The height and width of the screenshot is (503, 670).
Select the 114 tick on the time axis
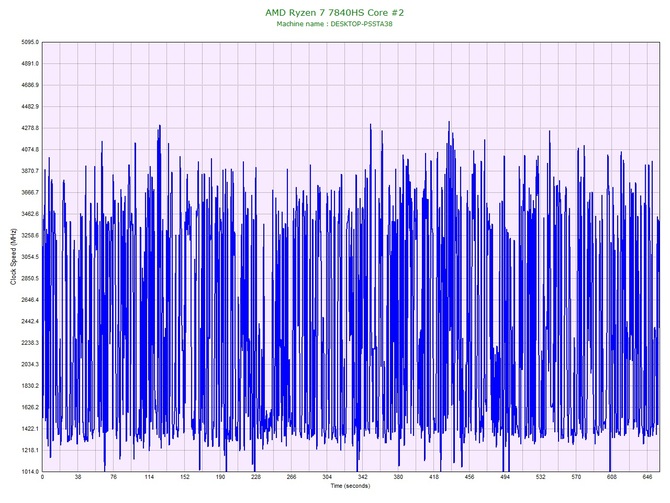(149, 477)
